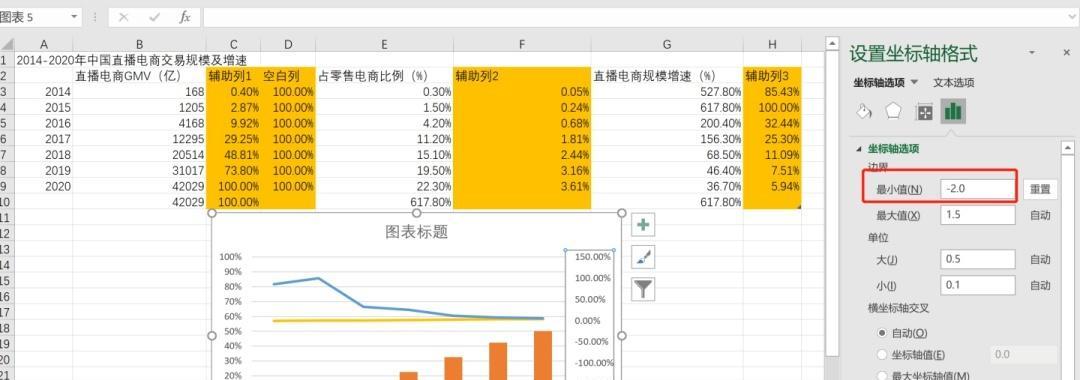
Task: Select the Effects pentagon icon
Action: (893, 112)
